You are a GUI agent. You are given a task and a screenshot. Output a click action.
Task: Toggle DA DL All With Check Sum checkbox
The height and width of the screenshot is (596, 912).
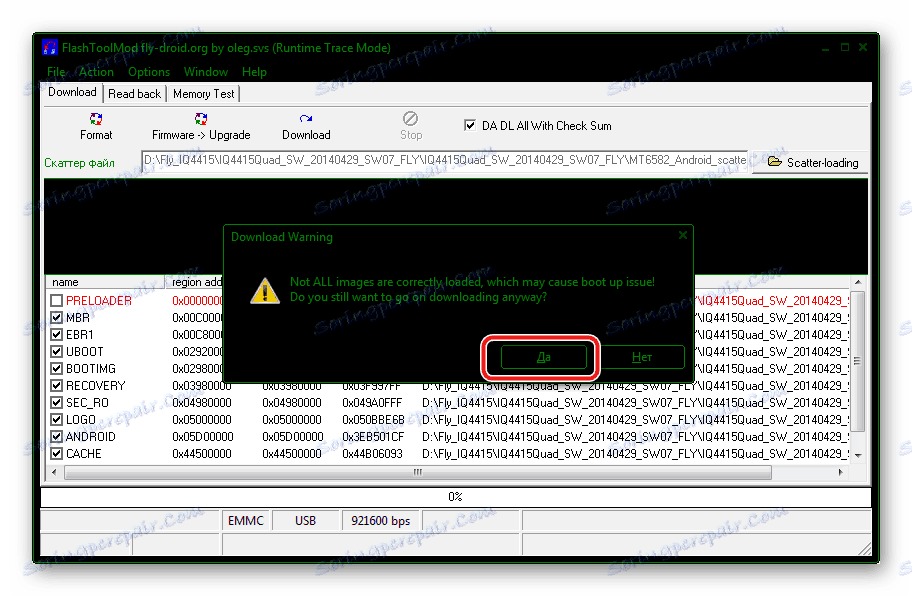(470, 125)
